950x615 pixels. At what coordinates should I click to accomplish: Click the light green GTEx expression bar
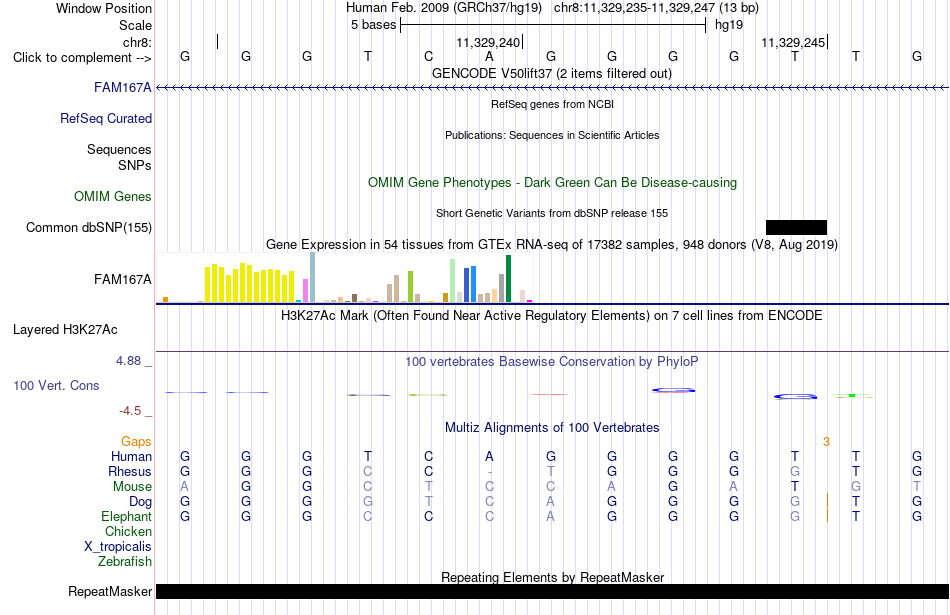(452, 281)
